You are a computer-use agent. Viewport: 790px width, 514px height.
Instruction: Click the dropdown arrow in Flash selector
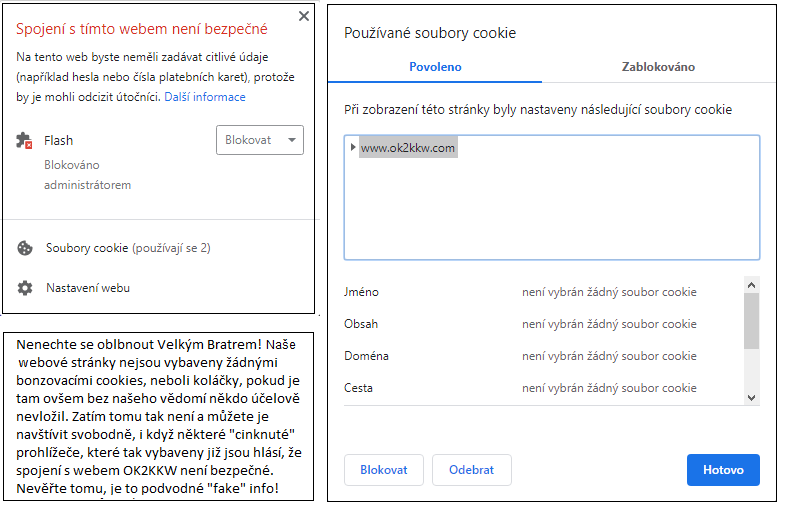(x=292, y=140)
